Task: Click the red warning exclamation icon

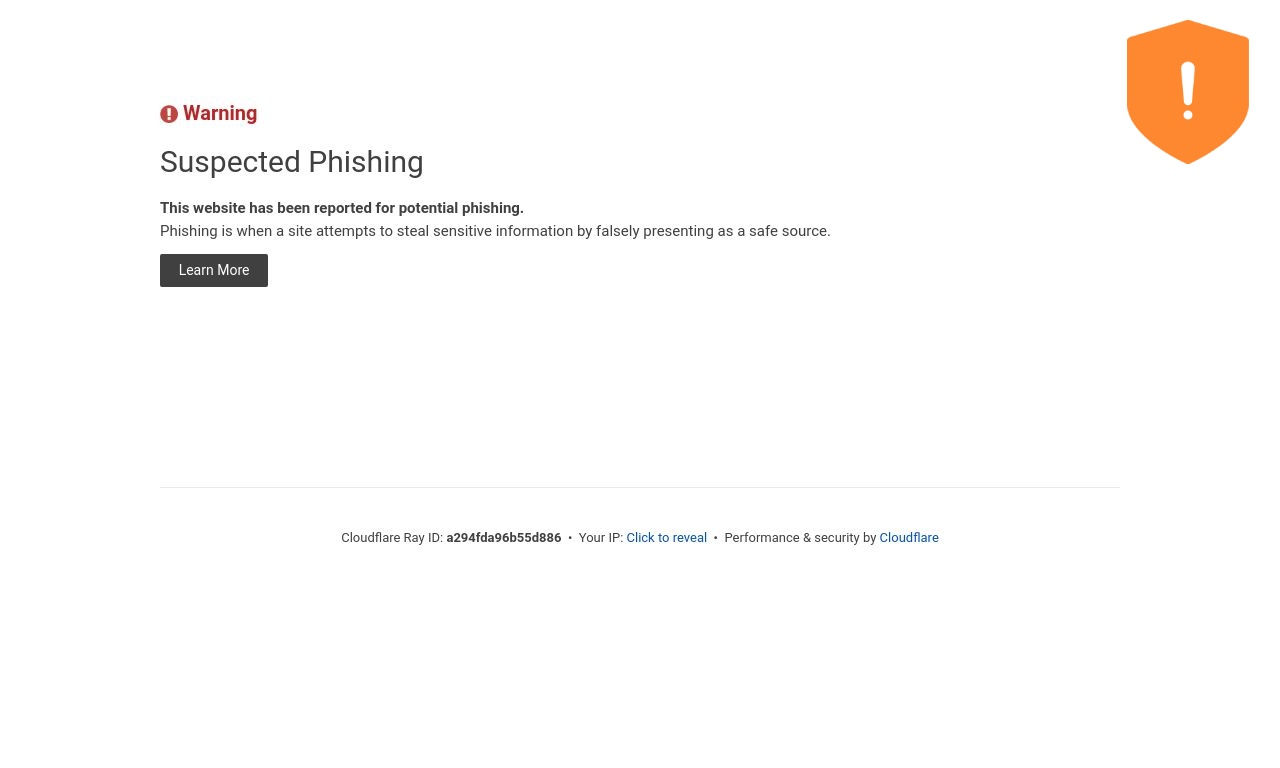Action: coord(169,114)
